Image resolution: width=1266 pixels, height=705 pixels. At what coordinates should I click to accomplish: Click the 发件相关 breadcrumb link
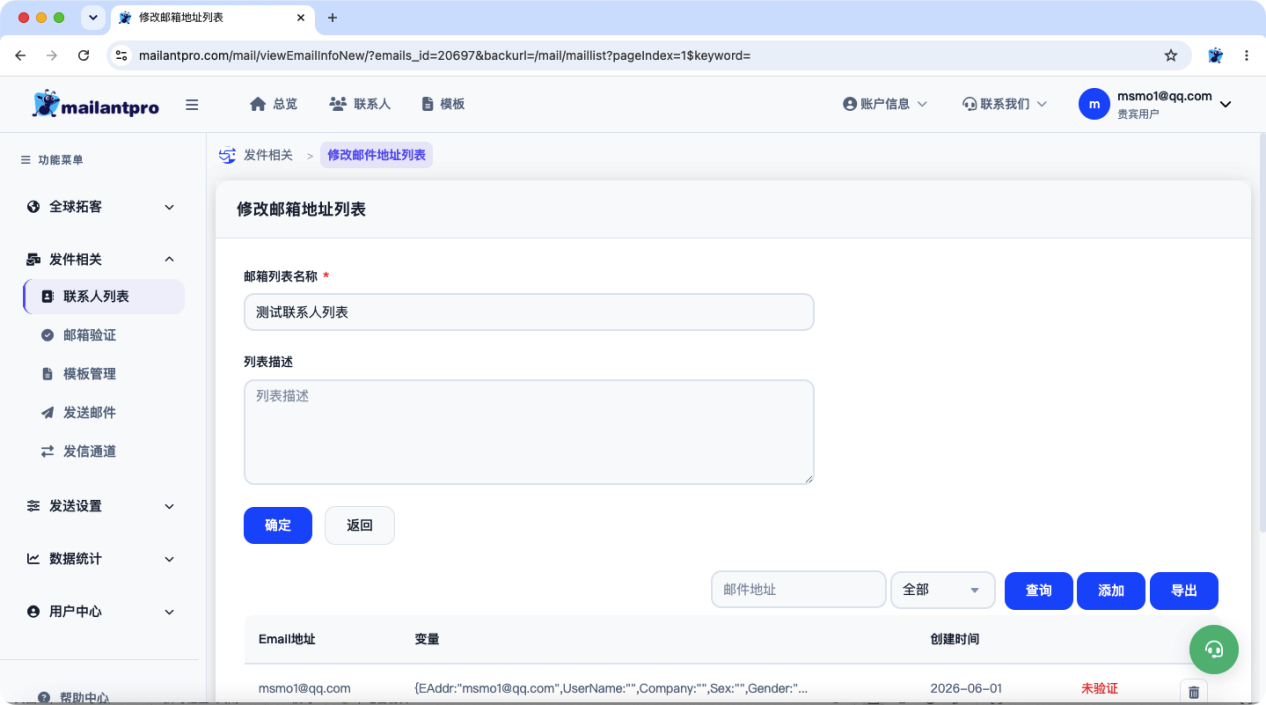point(268,155)
